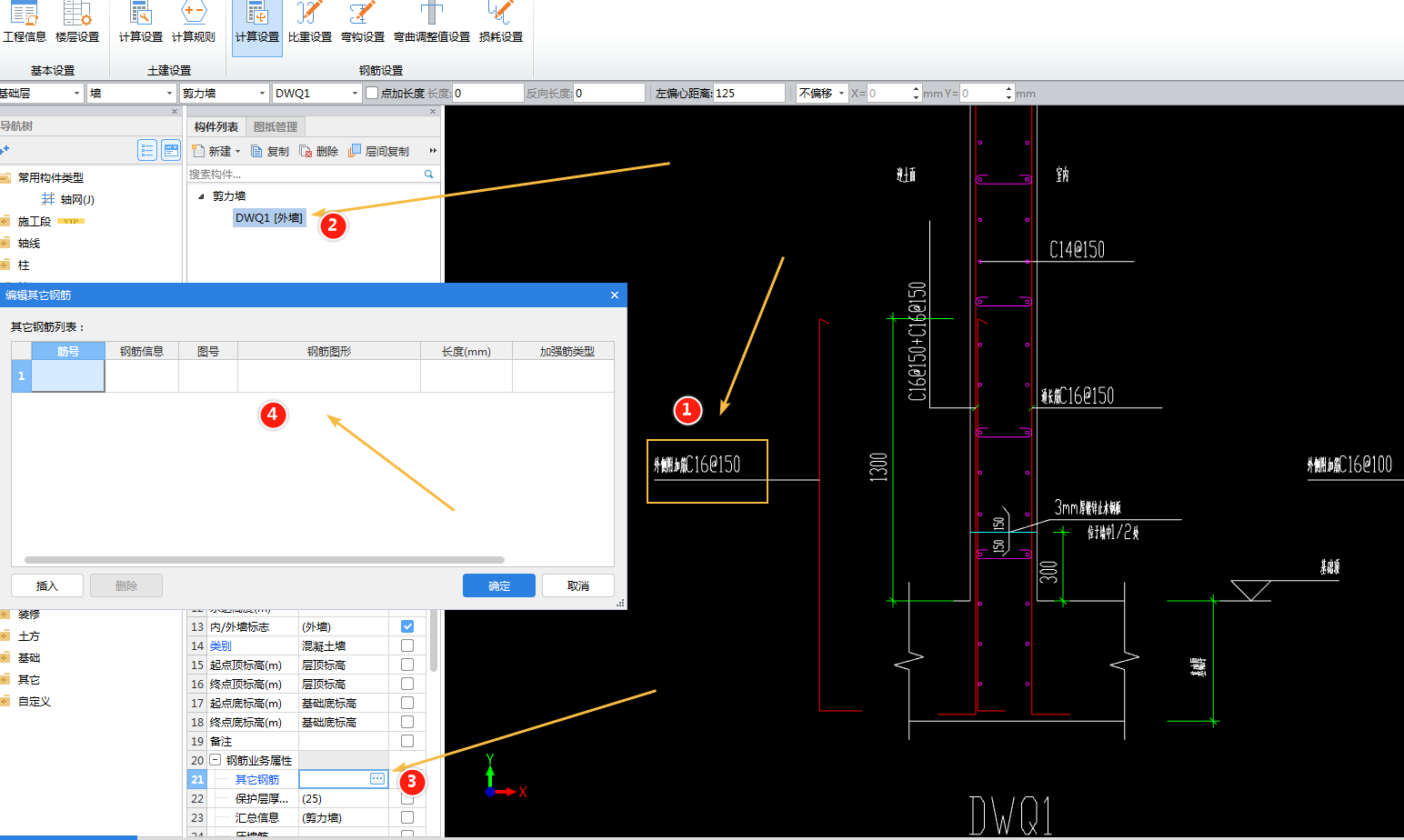Close the 构件列表 panel
The image size is (1404, 840).
point(433,112)
